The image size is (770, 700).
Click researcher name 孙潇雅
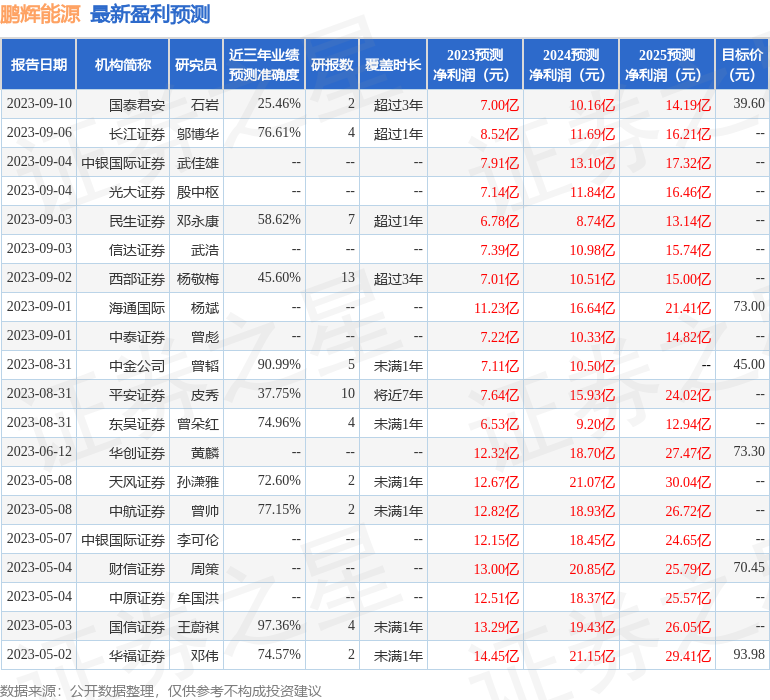198,481
